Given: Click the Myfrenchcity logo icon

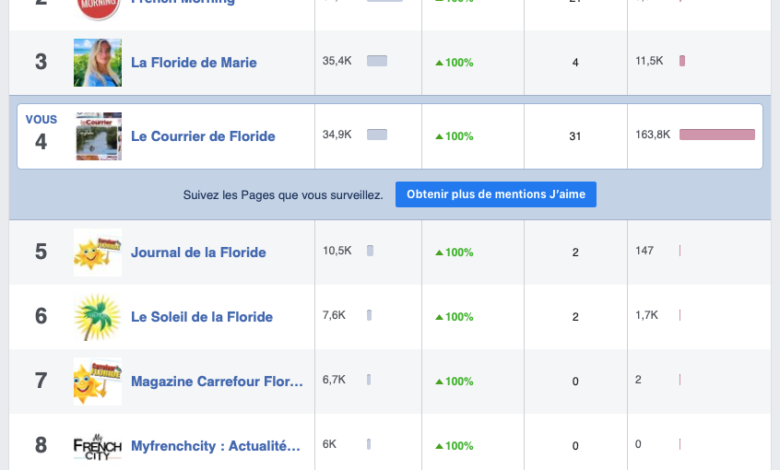Looking at the screenshot, I should (98, 445).
